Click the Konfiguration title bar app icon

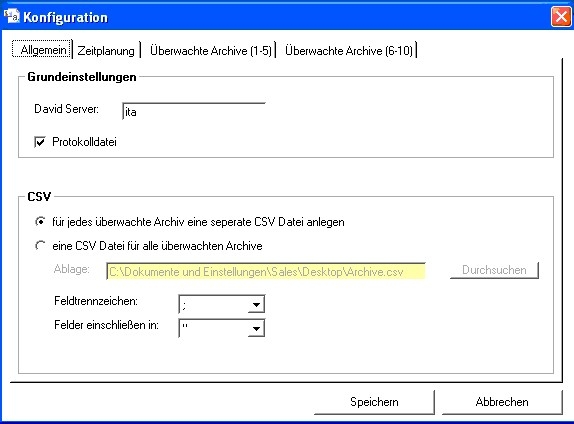click(x=11, y=16)
